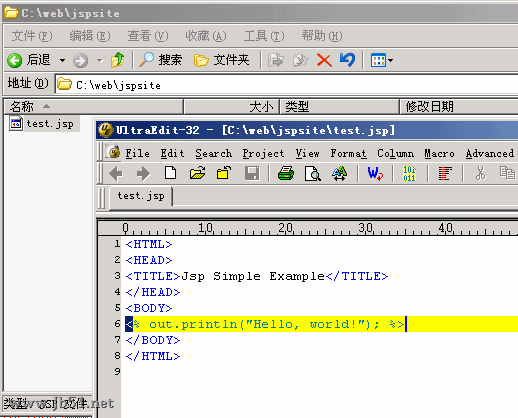This screenshot has height=418, width=518.
Task: Click the UltraEdit document icon left of File
Action: (x=113, y=152)
